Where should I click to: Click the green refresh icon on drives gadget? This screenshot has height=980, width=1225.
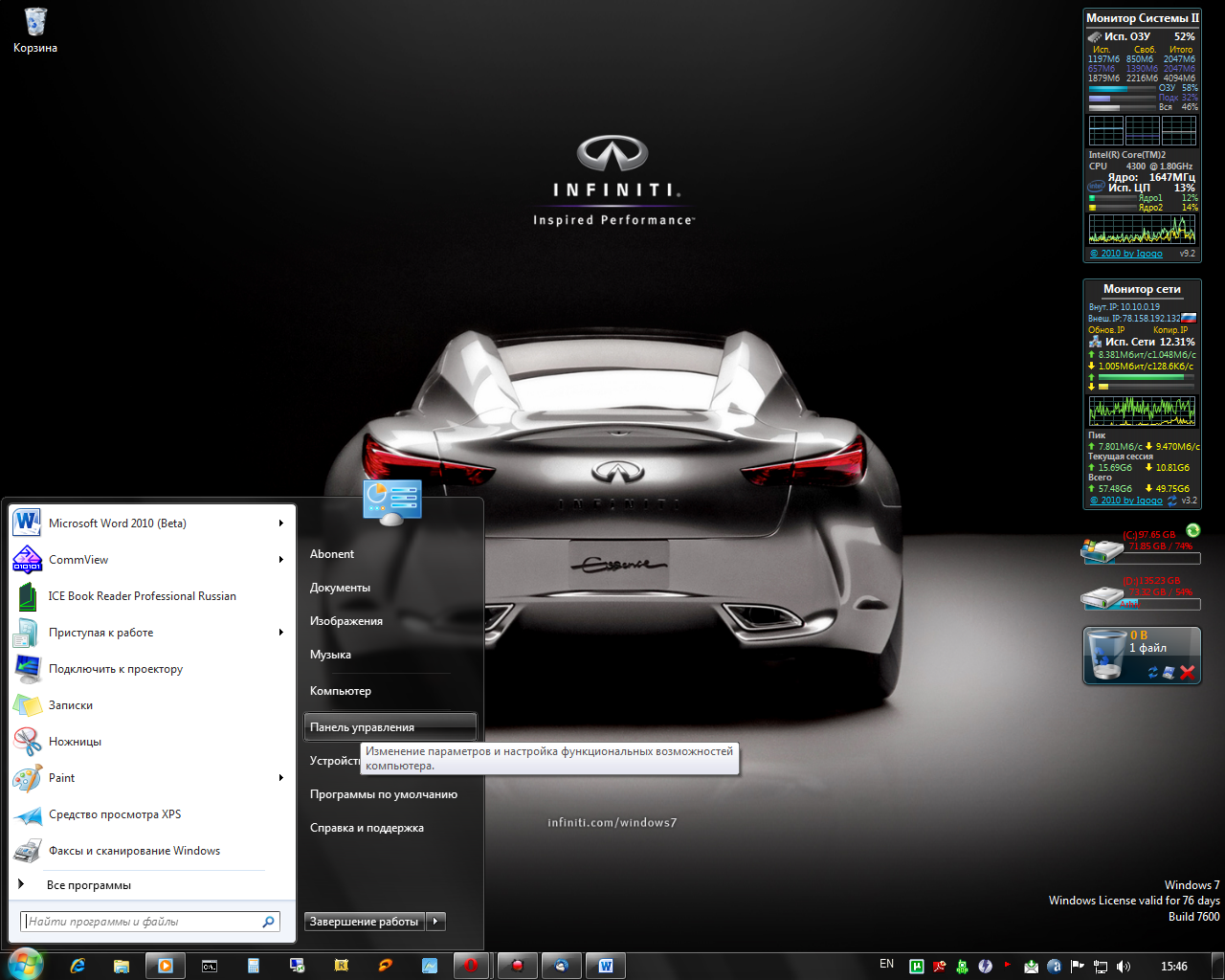pyautogui.click(x=1192, y=531)
